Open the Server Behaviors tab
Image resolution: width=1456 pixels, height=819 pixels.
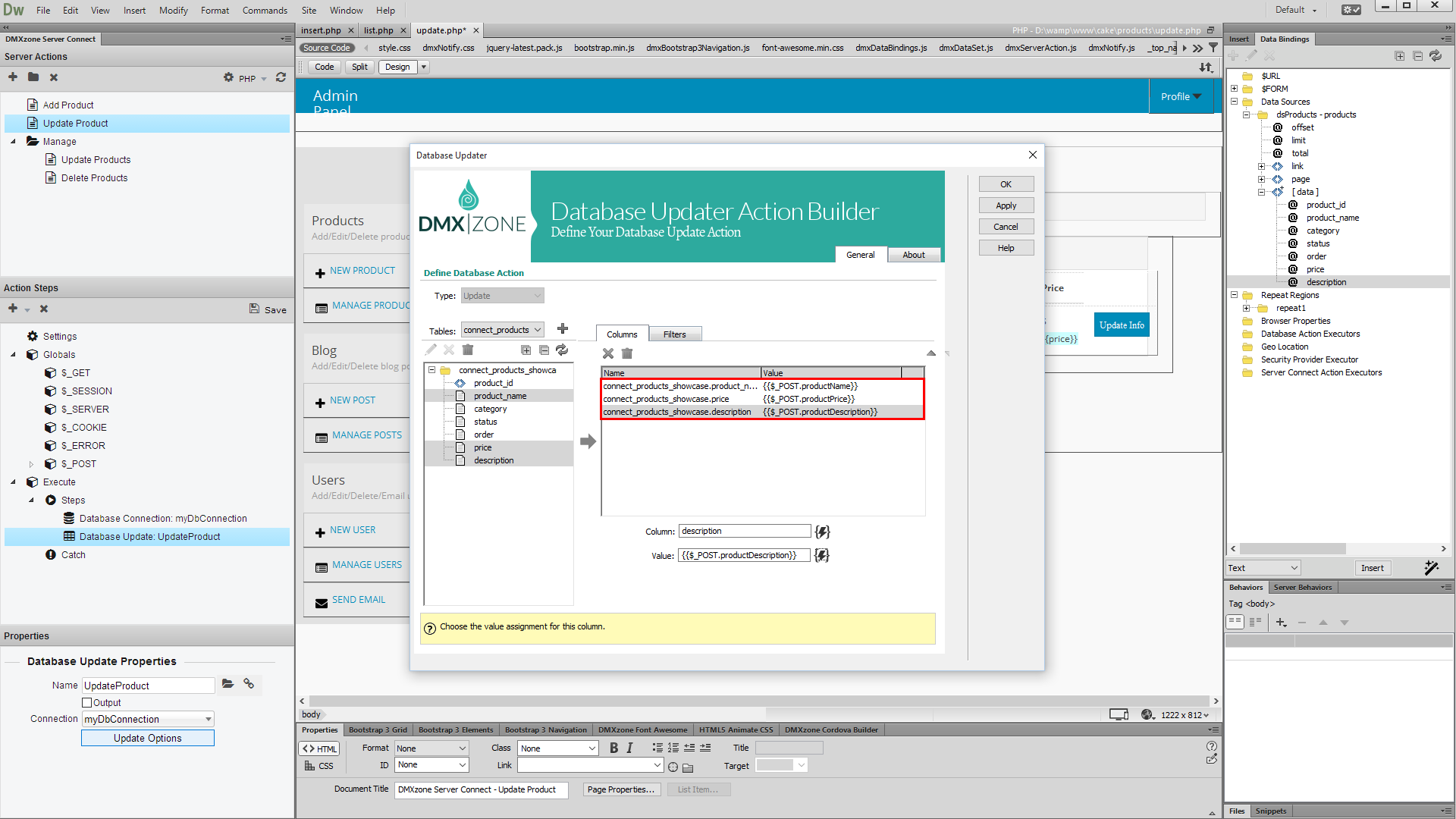pos(1302,587)
